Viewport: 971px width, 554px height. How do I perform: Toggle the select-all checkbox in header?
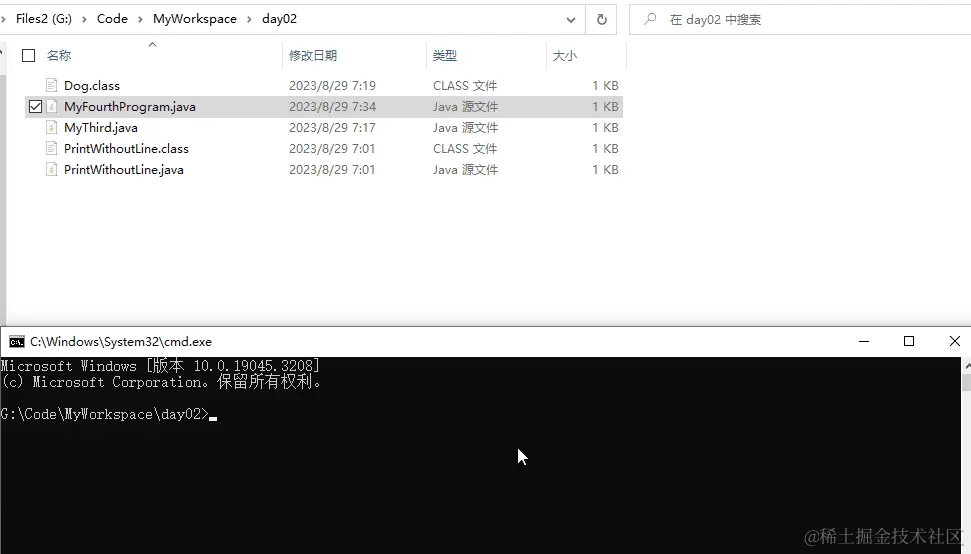pos(28,56)
